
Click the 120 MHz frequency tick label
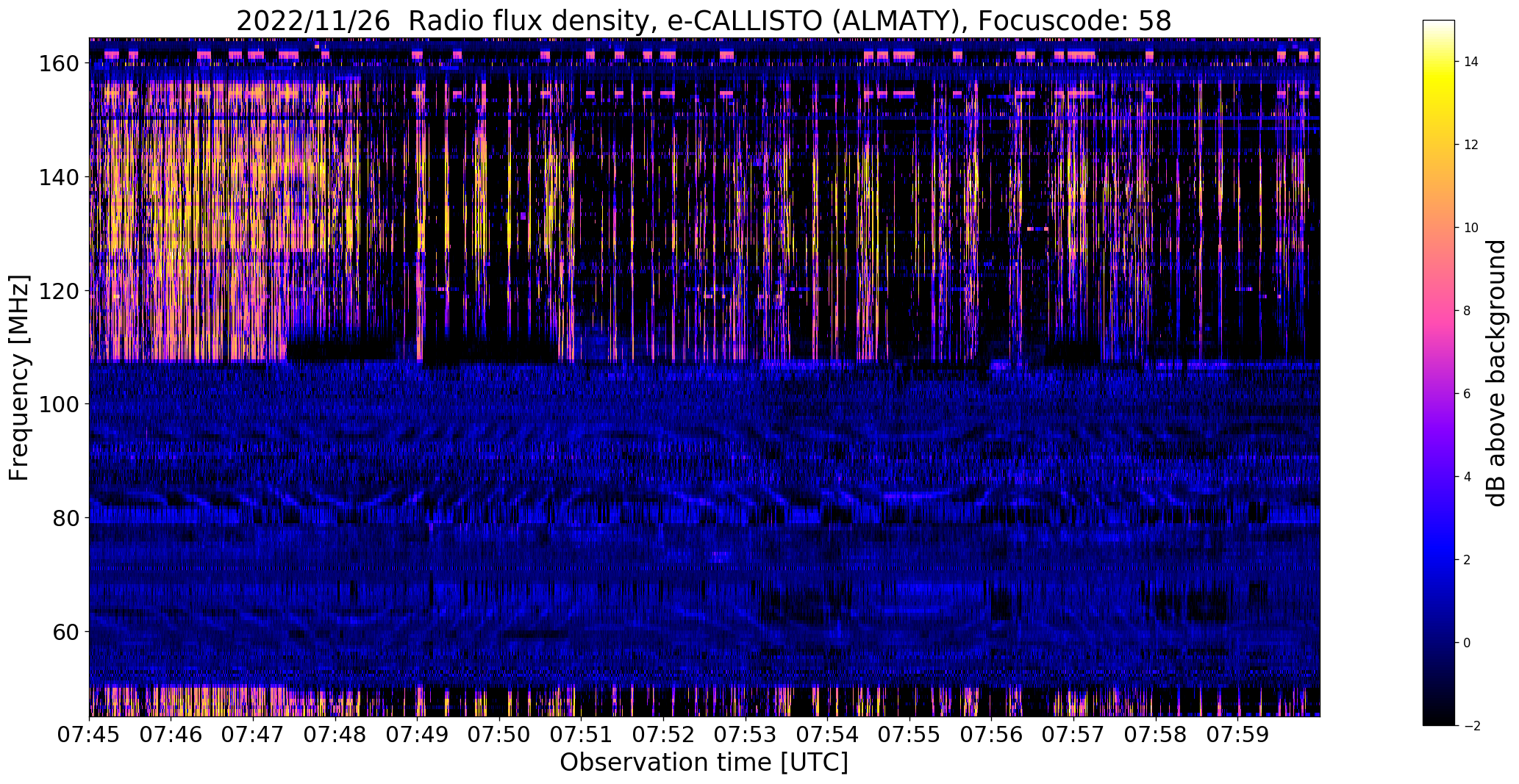click(x=58, y=291)
